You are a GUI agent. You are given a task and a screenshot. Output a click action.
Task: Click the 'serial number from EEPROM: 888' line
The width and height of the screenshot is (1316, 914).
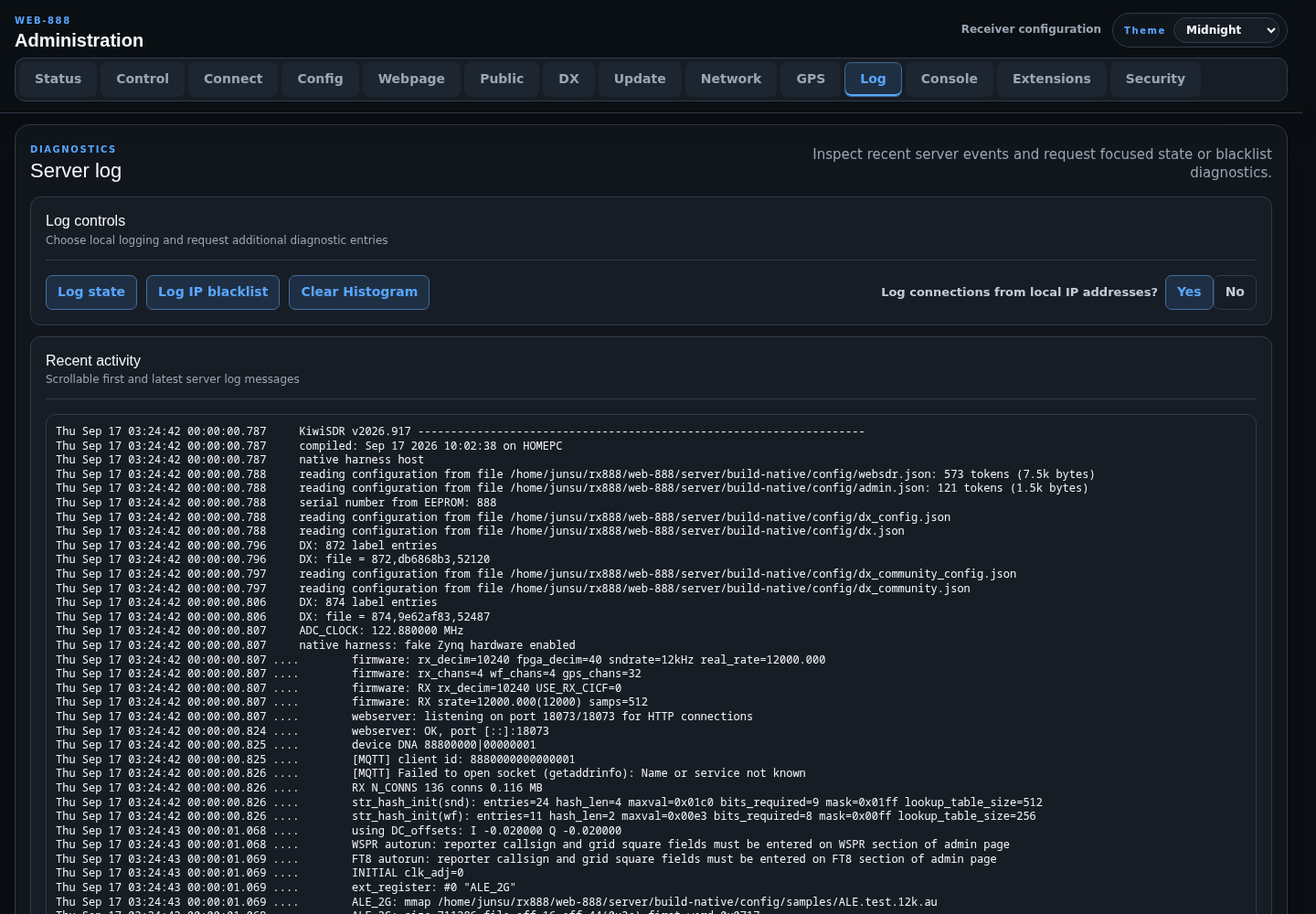pos(276,503)
